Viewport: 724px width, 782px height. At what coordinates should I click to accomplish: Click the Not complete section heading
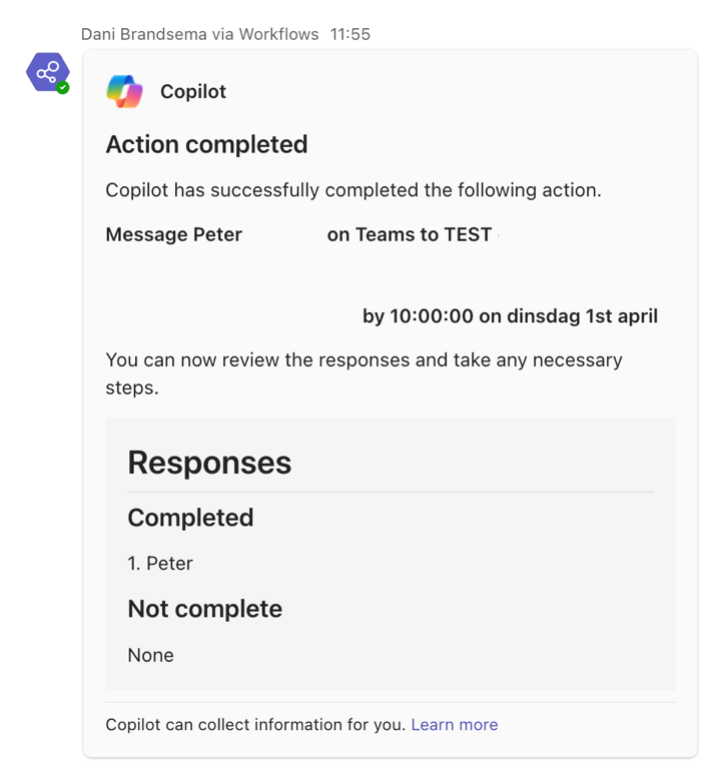click(205, 609)
